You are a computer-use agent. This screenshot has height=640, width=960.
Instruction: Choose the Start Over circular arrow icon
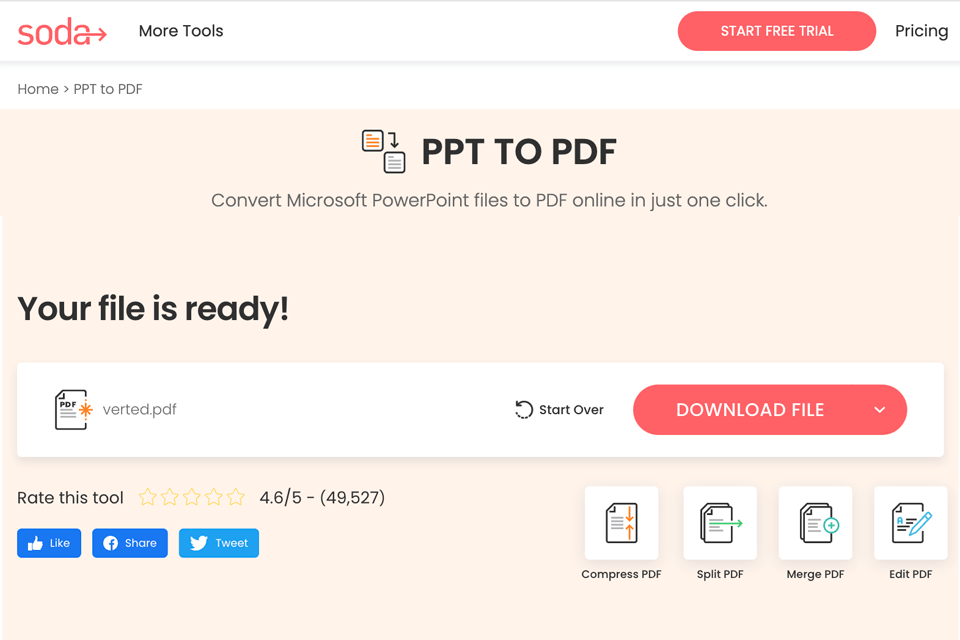coord(523,410)
